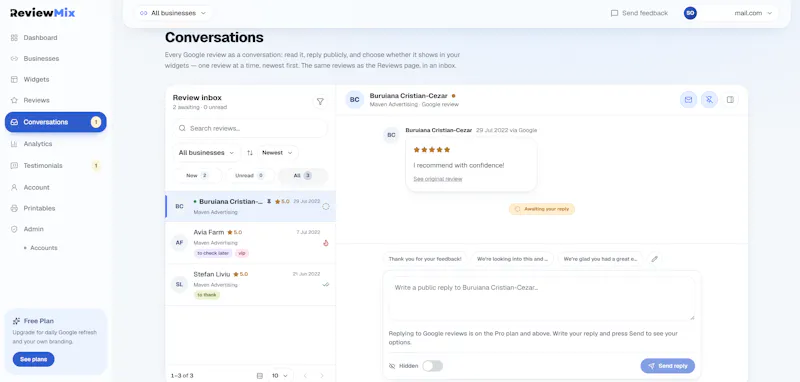Click the SO user avatar

click(690, 13)
